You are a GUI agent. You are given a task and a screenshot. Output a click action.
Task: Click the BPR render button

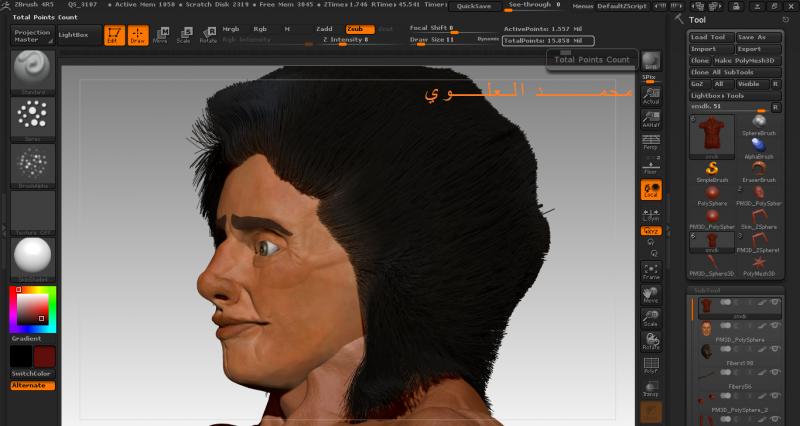pos(651,61)
